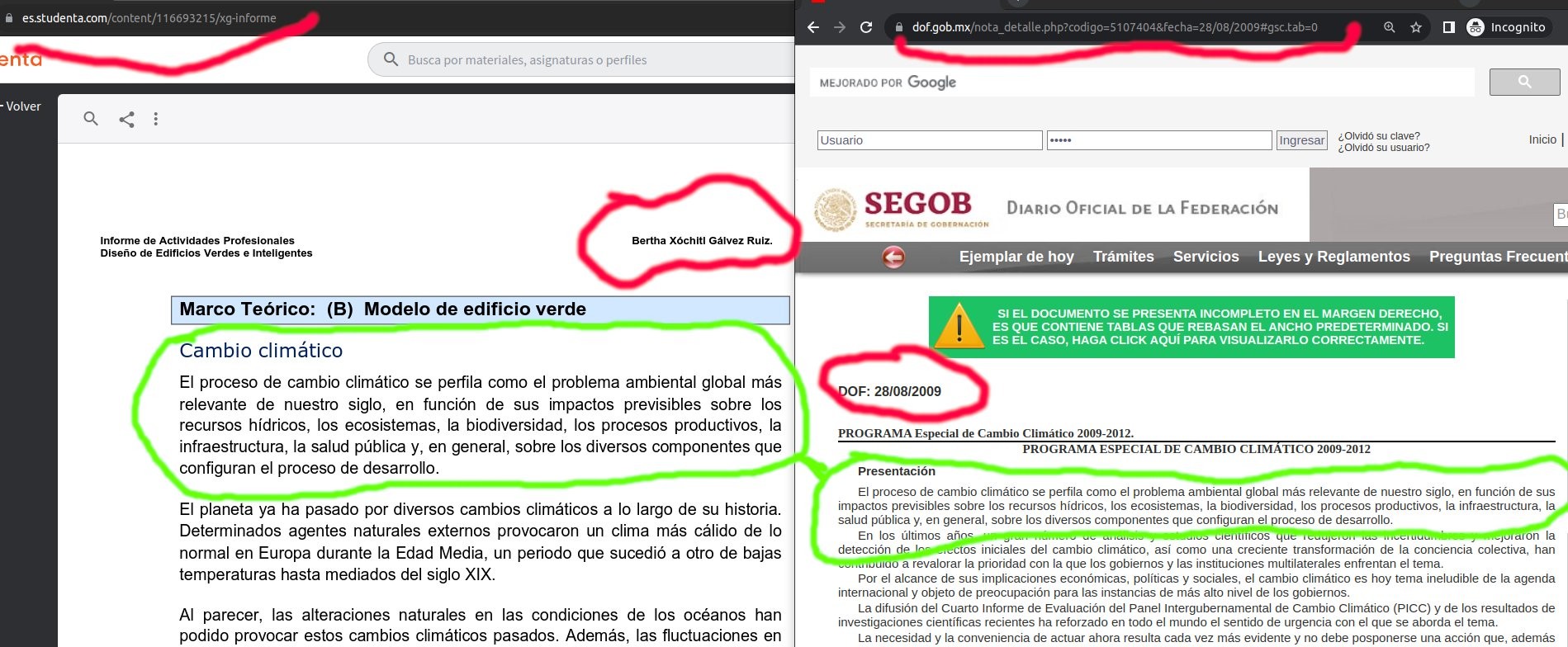Reload the dof.gob.mx page
Viewport: 1568px width, 647px height.
(x=866, y=27)
